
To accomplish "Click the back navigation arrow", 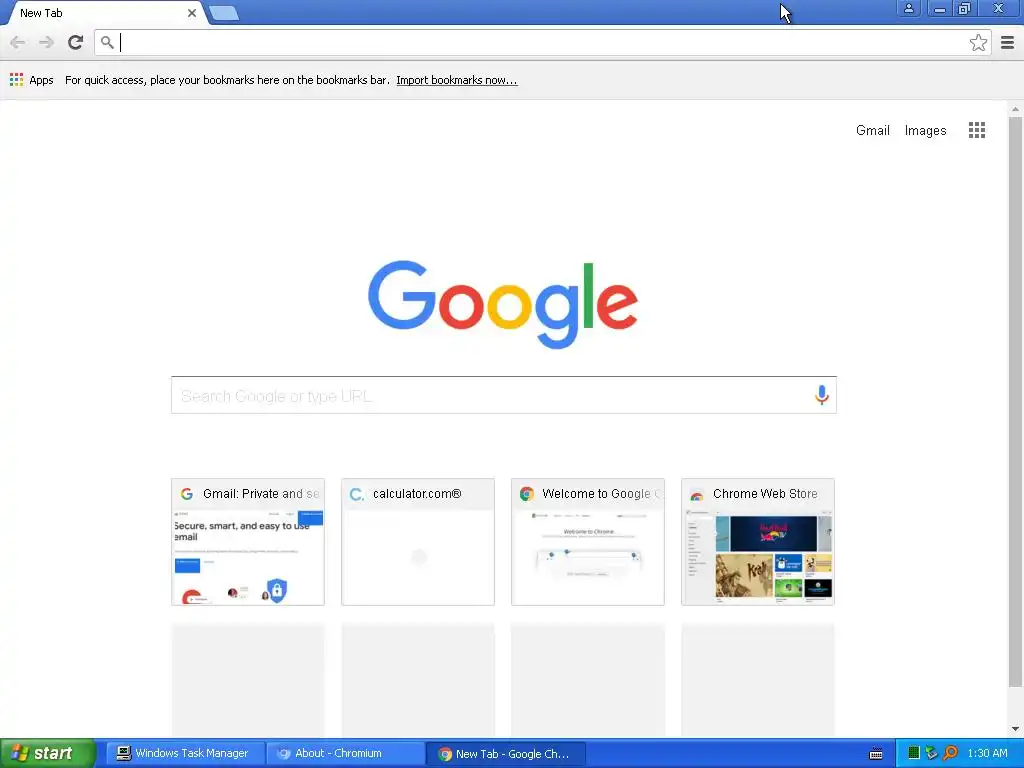I will pyautogui.click(x=18, y=42).
